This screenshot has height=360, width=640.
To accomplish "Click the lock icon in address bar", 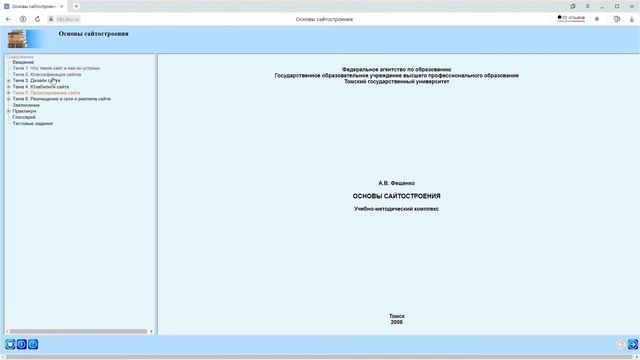I will coord(51,19).
